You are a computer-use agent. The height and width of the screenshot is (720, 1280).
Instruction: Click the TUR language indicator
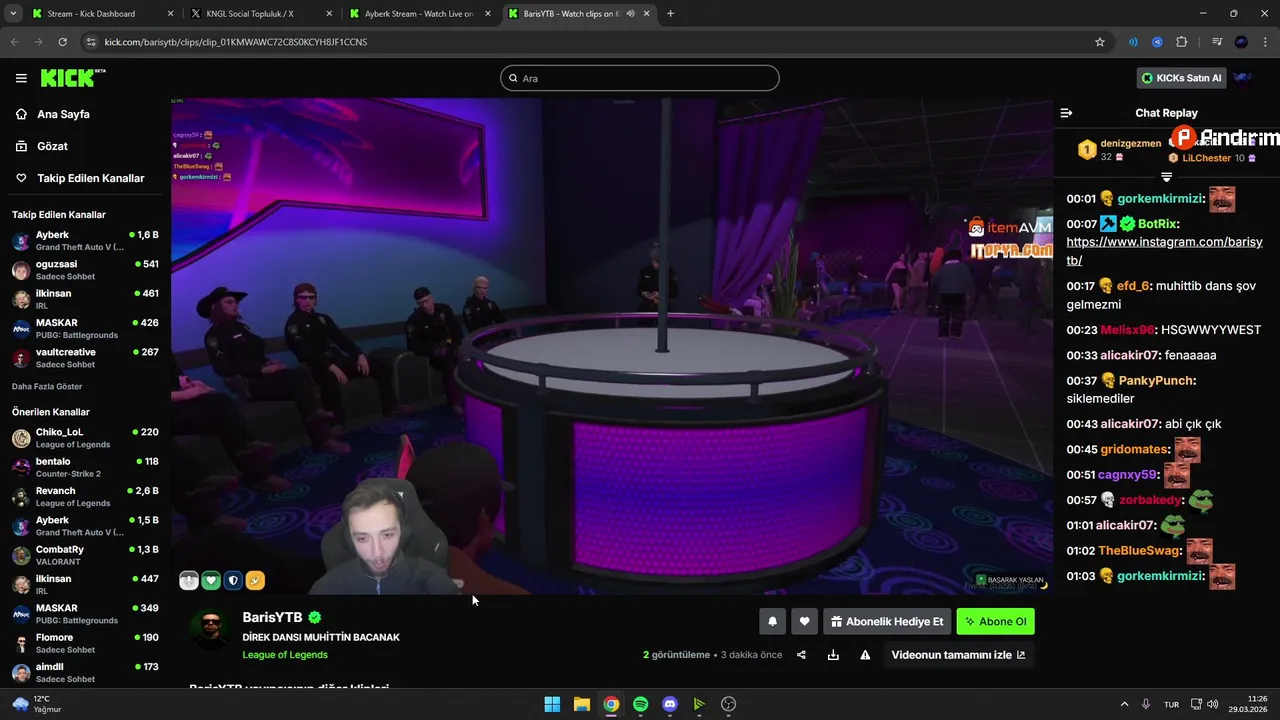1171,704
